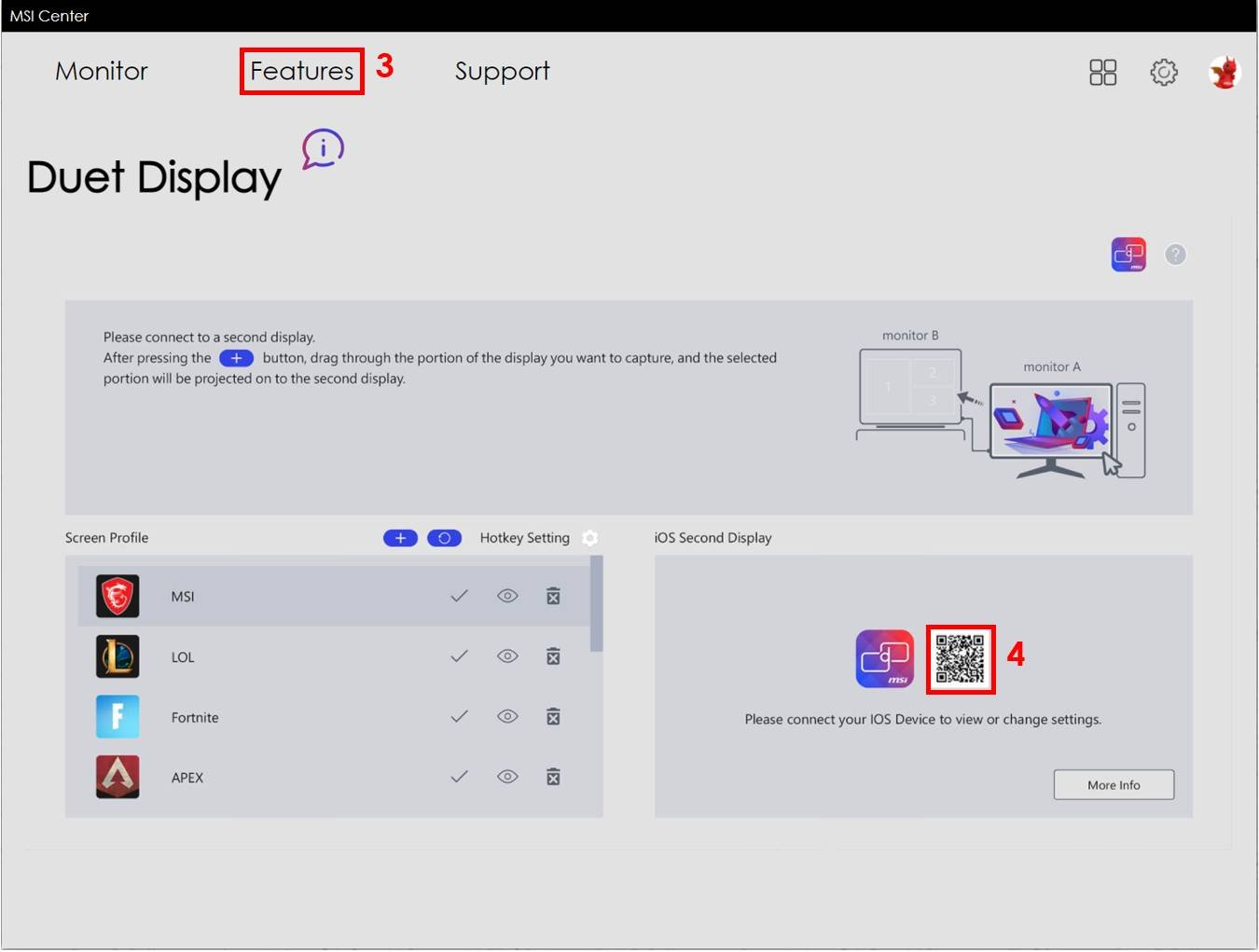
Task: Show preview of the MSI profile
Action: [x=507, y=596]
